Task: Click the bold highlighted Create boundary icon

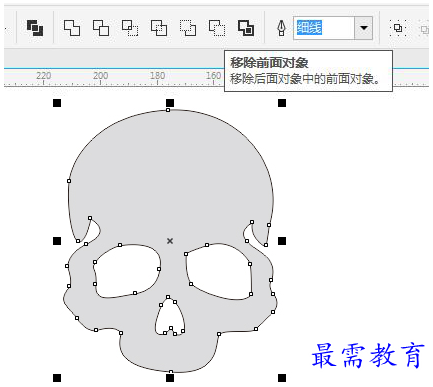Action: tap(246, 28)
